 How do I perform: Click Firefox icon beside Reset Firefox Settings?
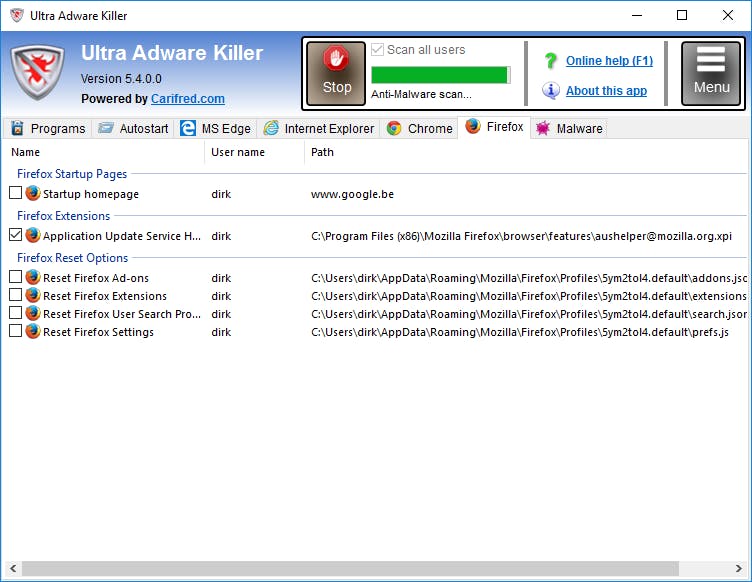(x=33, y=331)
